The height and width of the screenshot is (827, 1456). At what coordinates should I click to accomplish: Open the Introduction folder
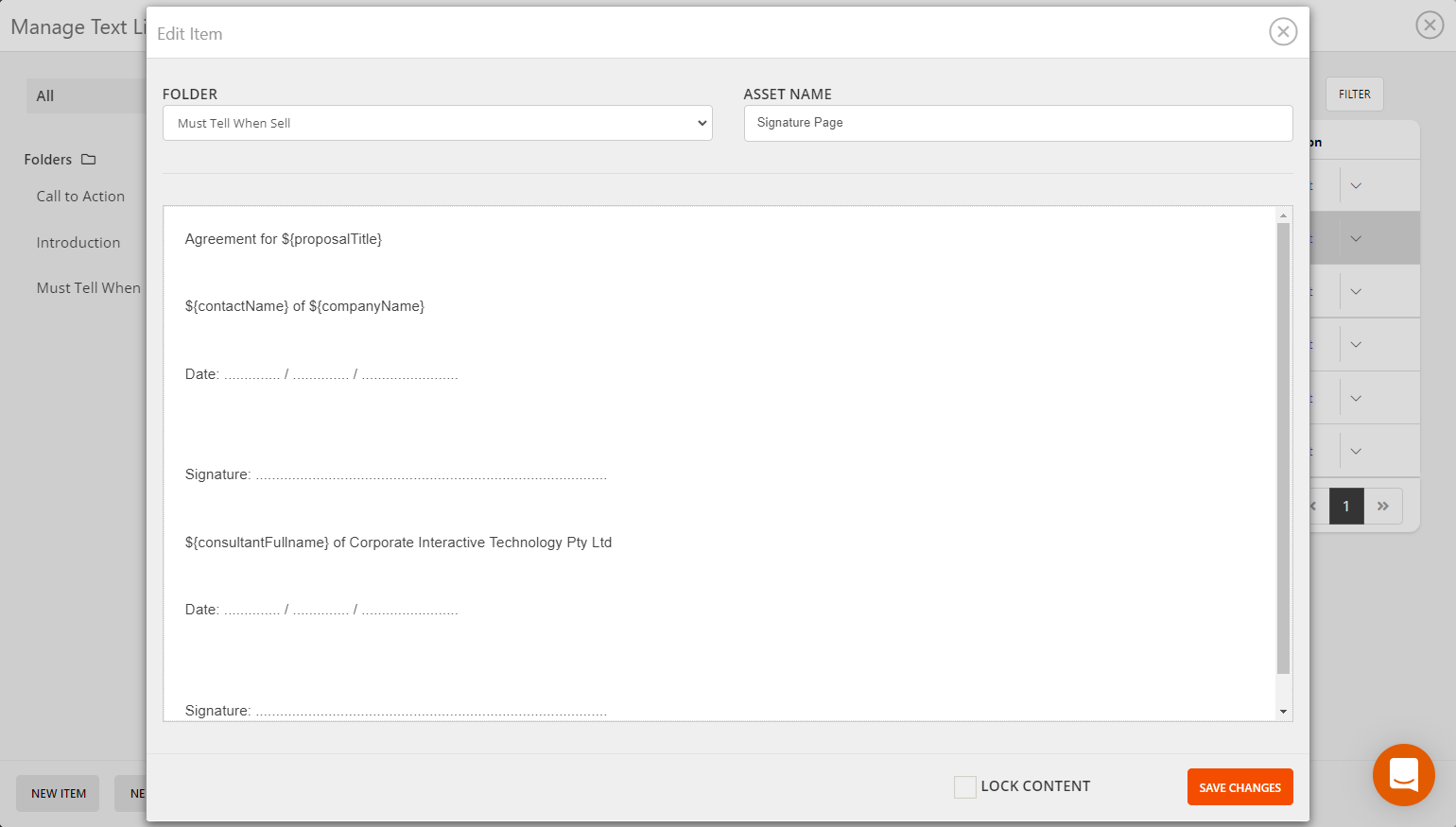pos(78,242)
